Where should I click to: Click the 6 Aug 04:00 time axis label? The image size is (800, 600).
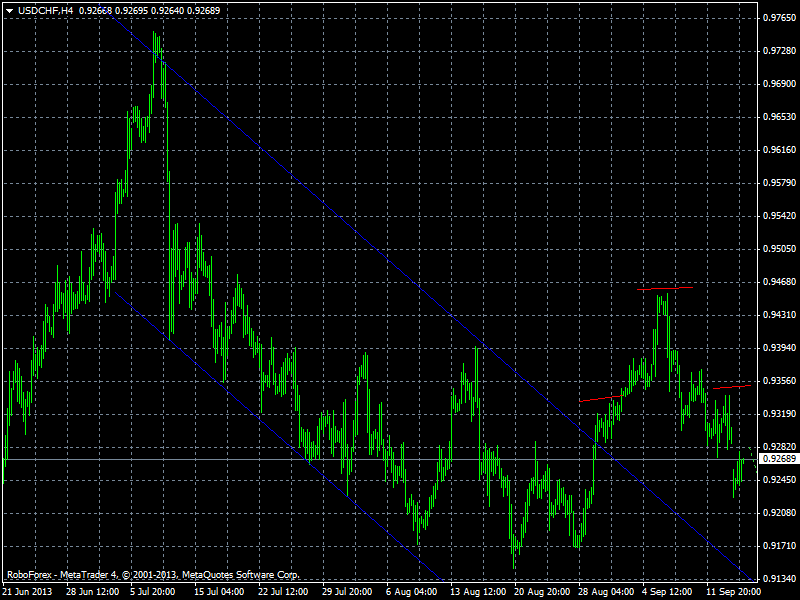coord(411,592)
